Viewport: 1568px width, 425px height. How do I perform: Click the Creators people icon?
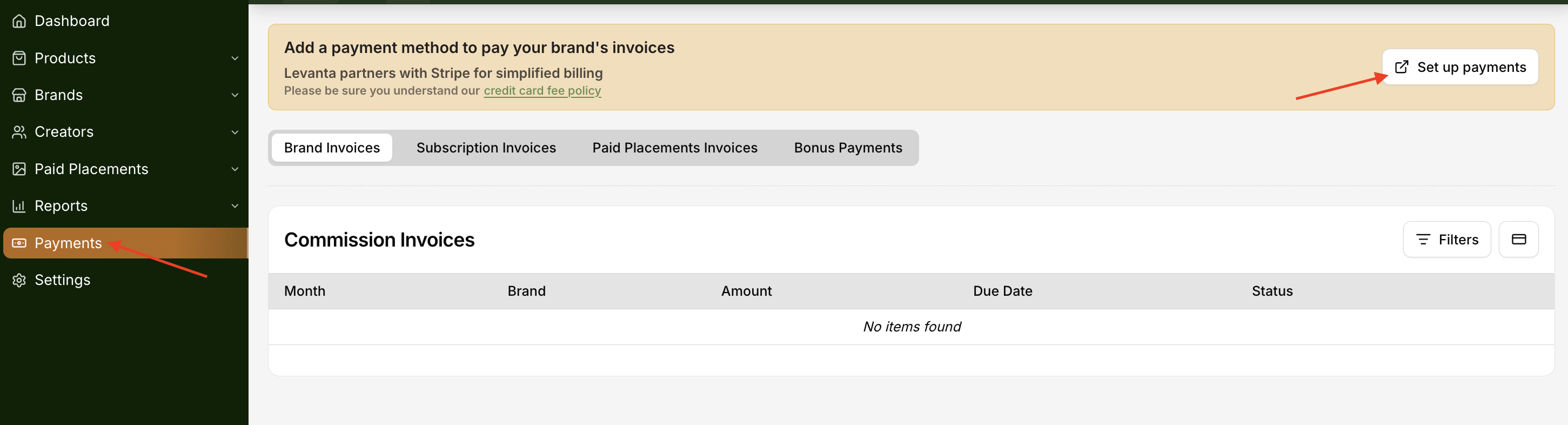[x=19, y=132]
